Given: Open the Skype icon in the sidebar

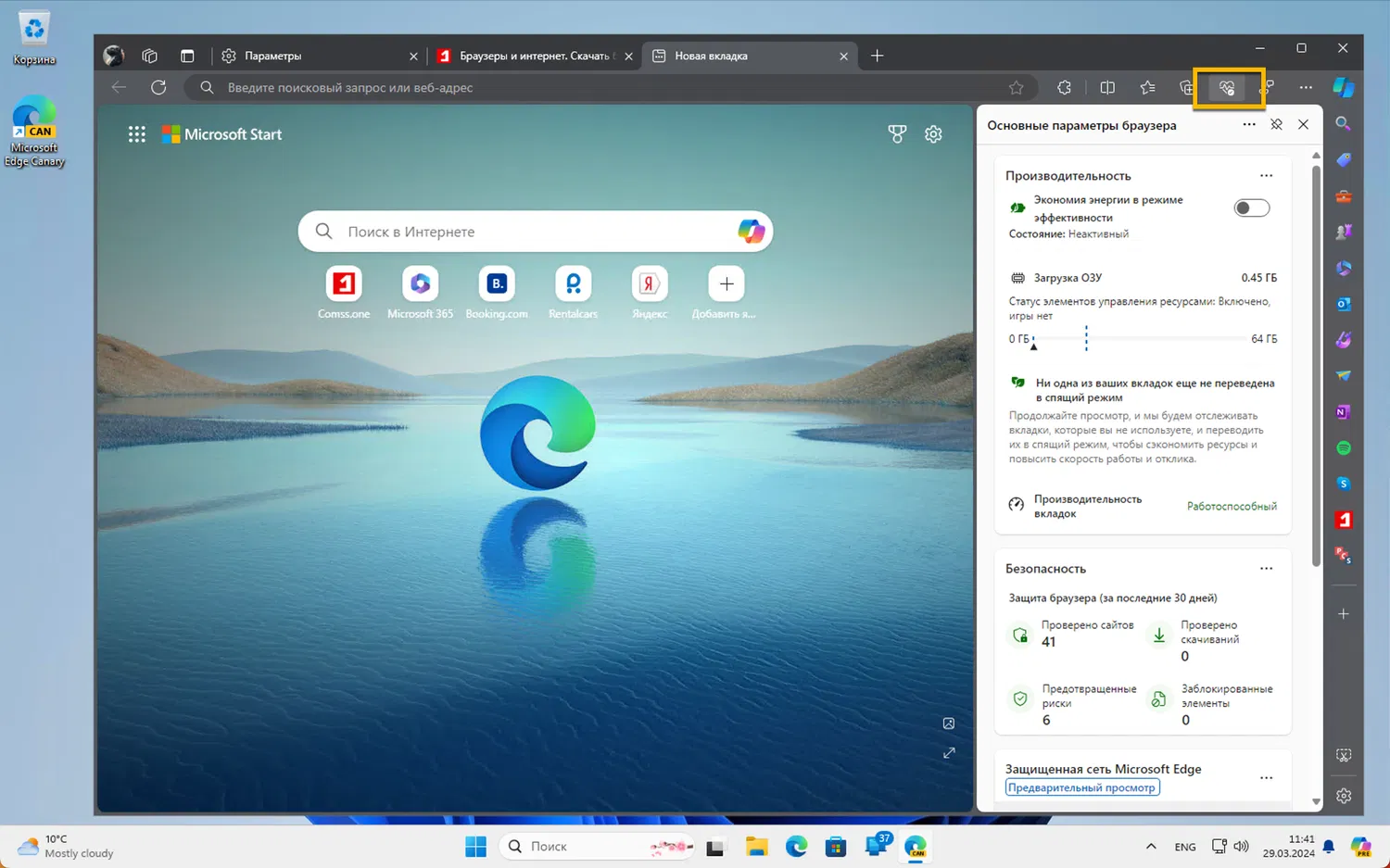Looking at the screenshot, I should pos(1343,484).
